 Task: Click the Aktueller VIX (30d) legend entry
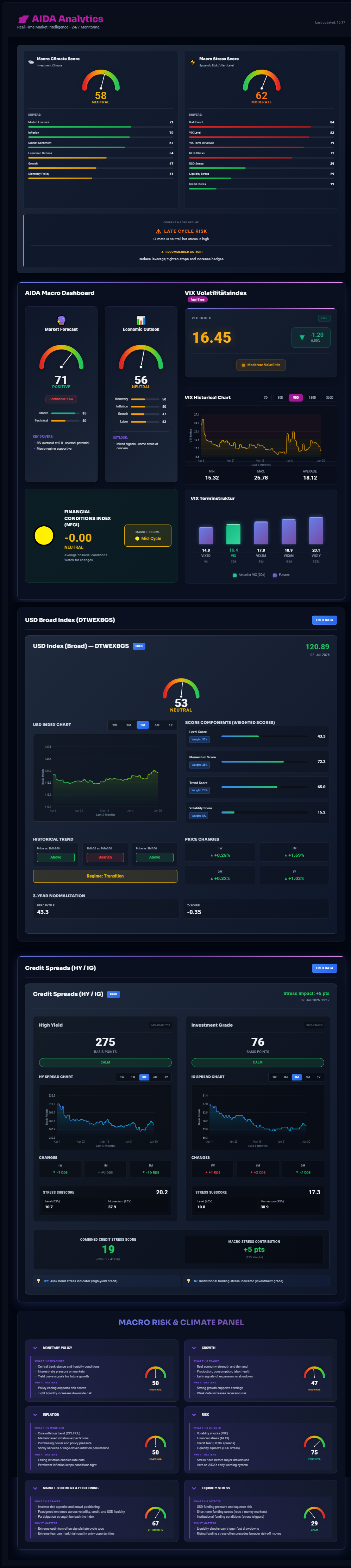(249, 574)
